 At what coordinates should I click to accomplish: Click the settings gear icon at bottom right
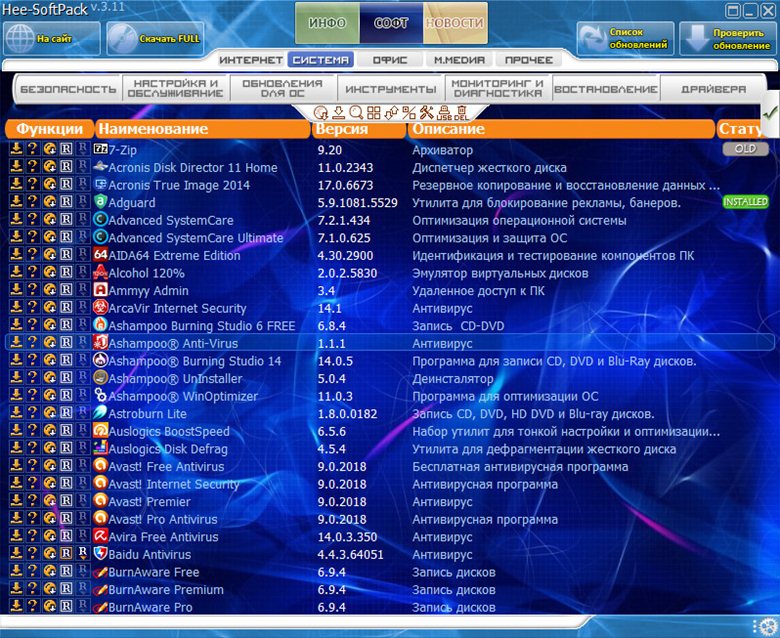[x=768, y=627]
